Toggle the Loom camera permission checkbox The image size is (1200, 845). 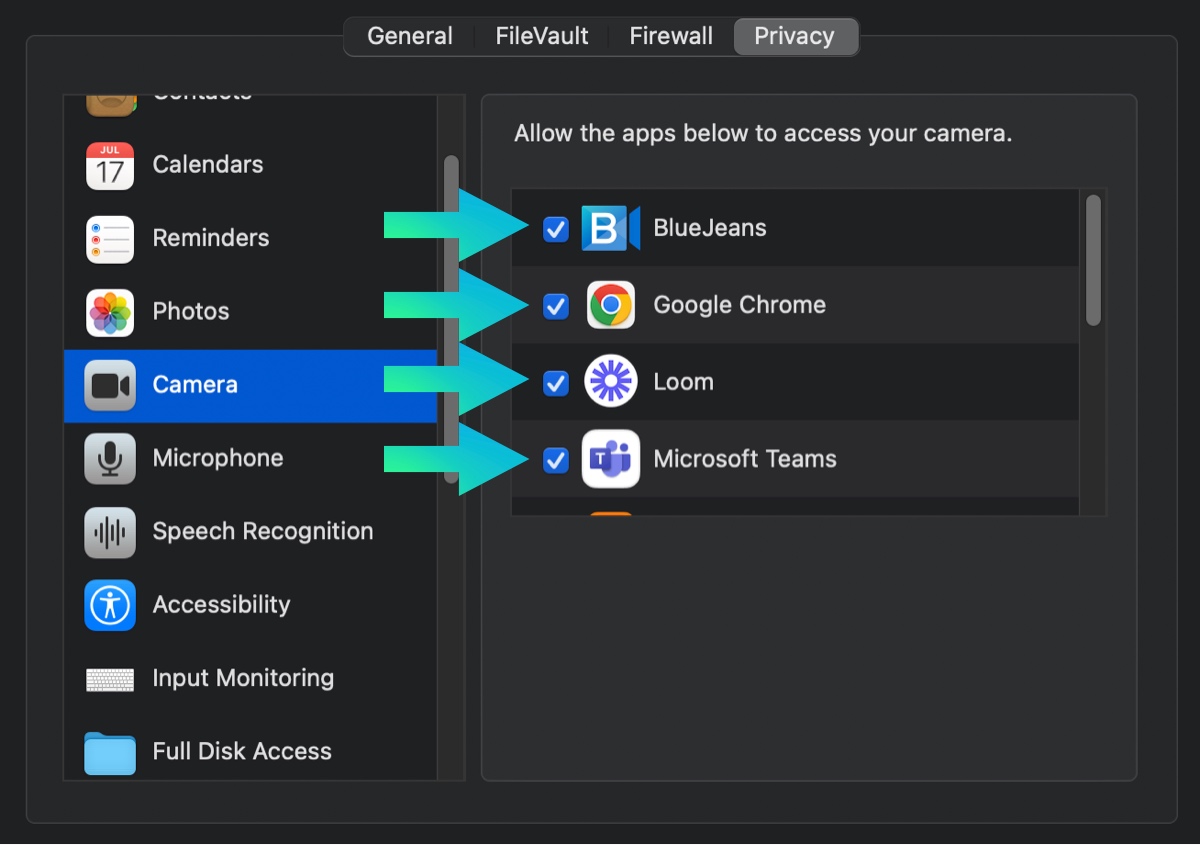[x=556, y=383]
